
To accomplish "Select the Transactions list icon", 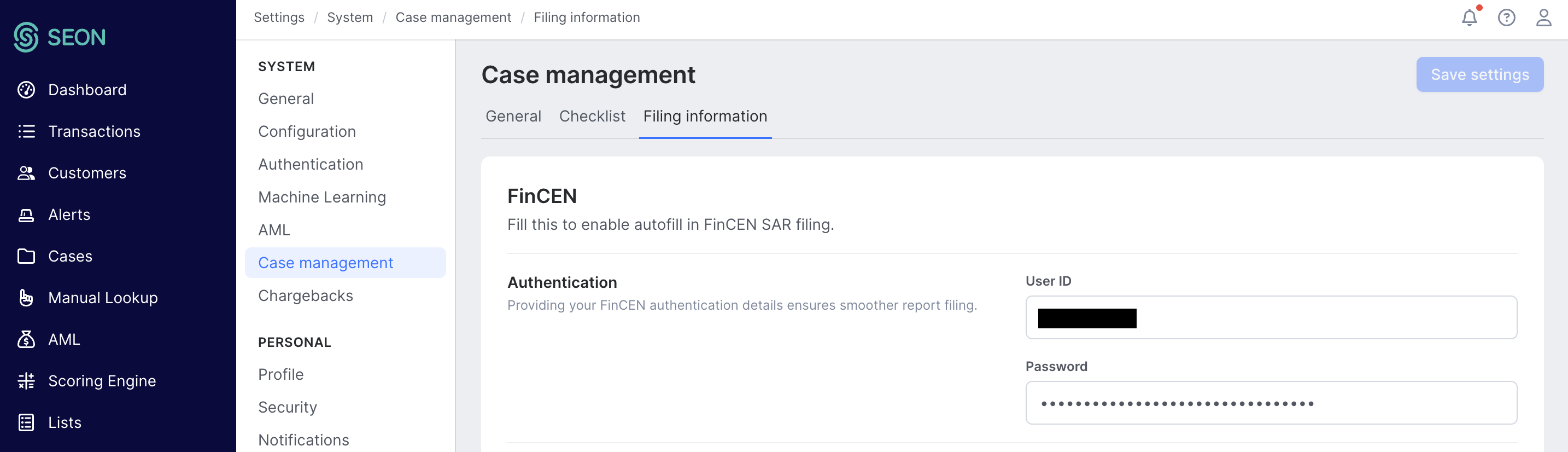I will (26, 131).
